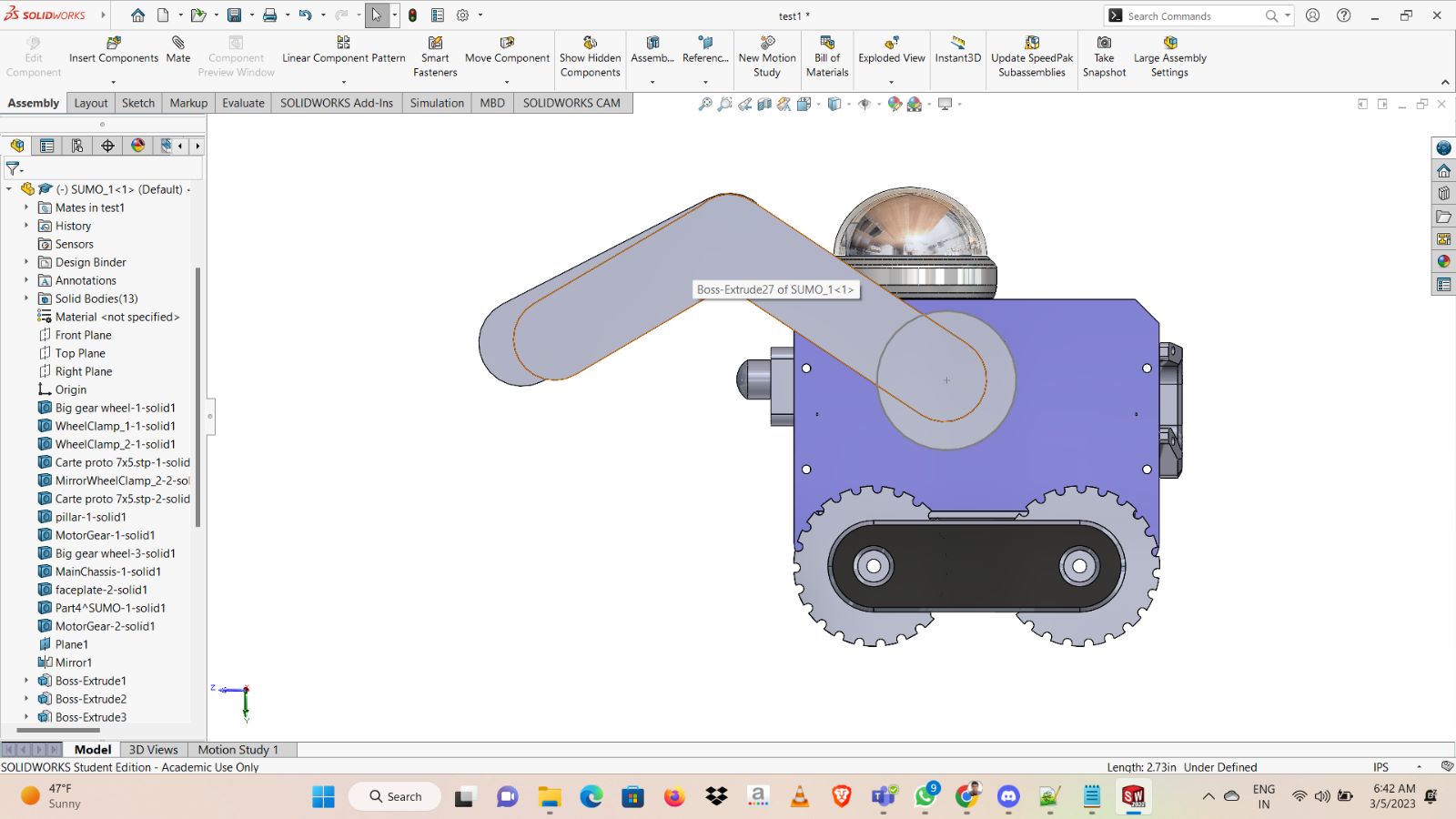Click the Windows taskbar Search button

point(395,796)
